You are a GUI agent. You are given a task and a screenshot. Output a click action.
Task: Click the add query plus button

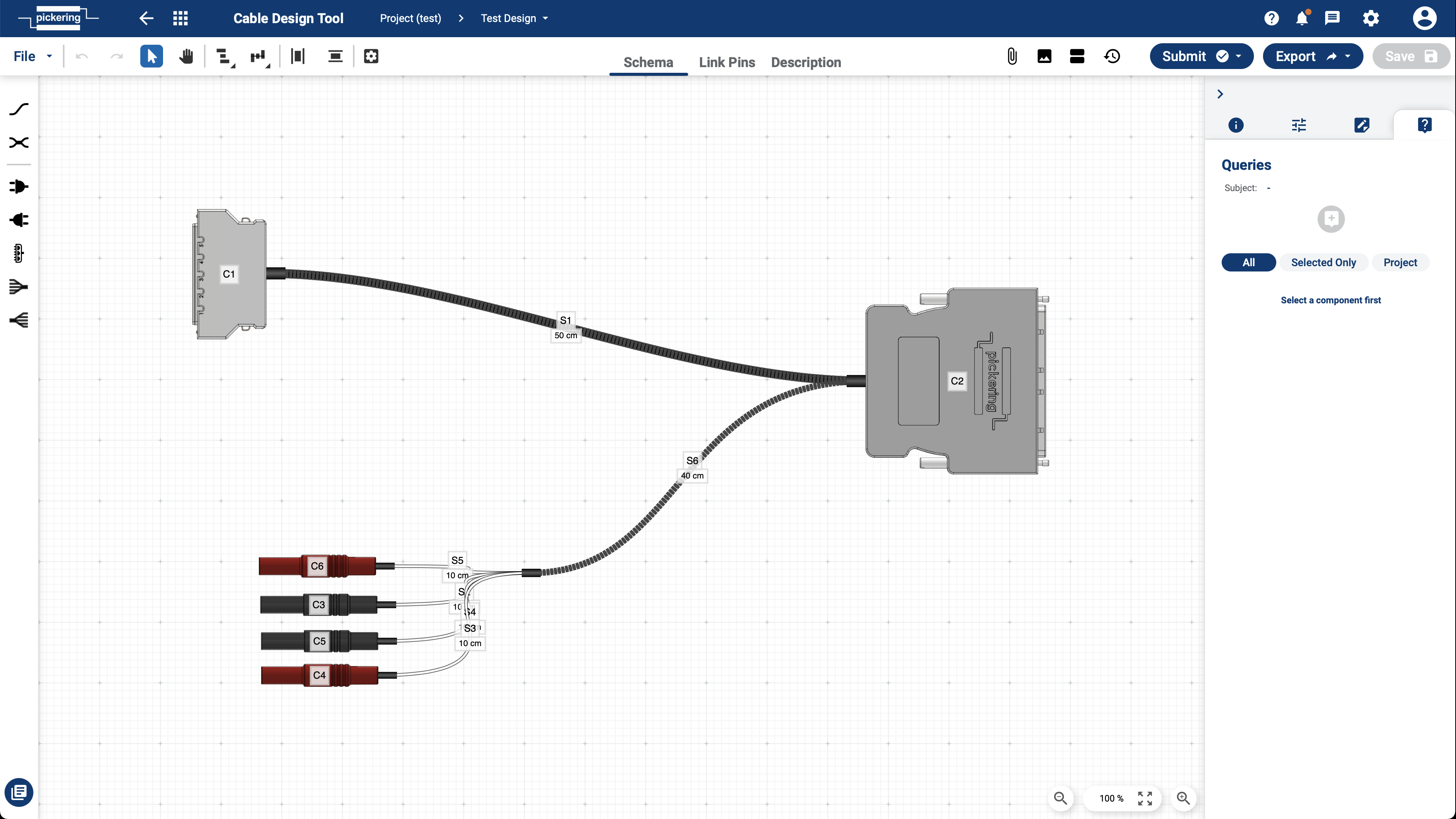pyautogui.click(x=1331, y=218)
